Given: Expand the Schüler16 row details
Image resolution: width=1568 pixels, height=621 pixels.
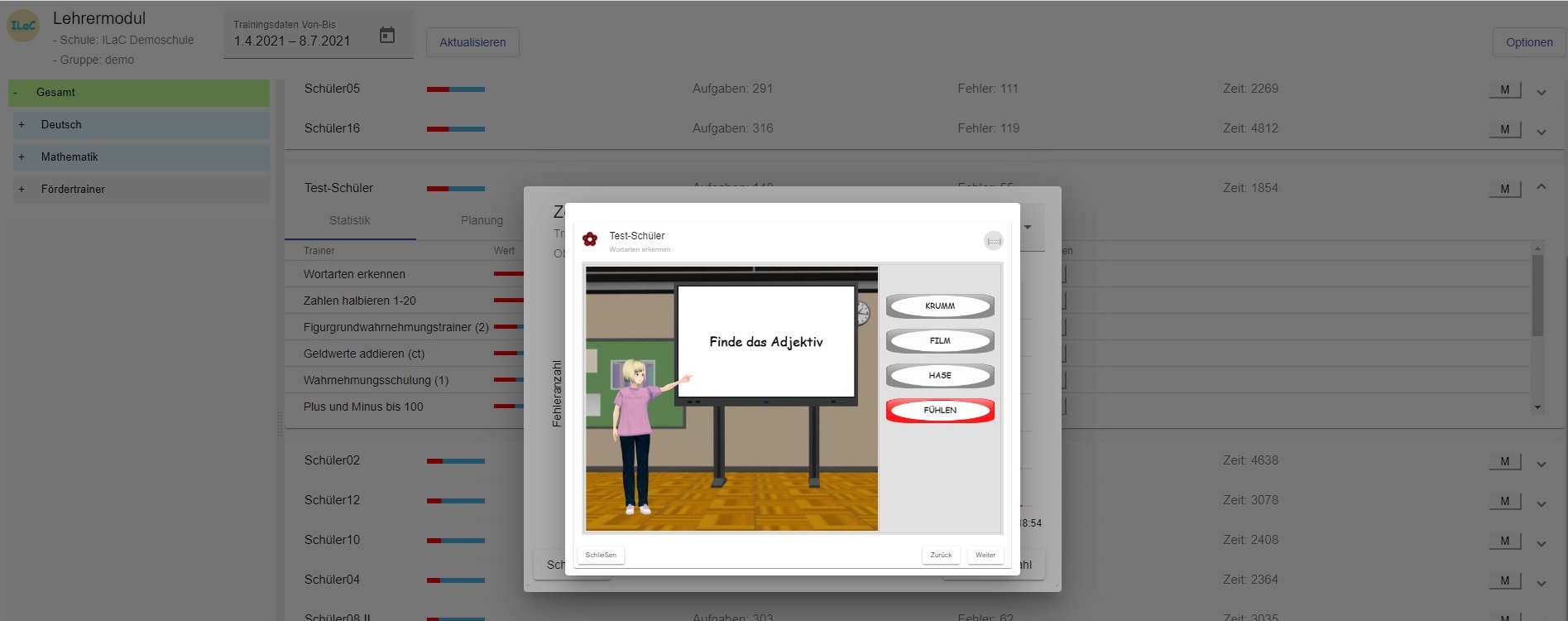Looking at the screenshot, I should pos(1542,132).
